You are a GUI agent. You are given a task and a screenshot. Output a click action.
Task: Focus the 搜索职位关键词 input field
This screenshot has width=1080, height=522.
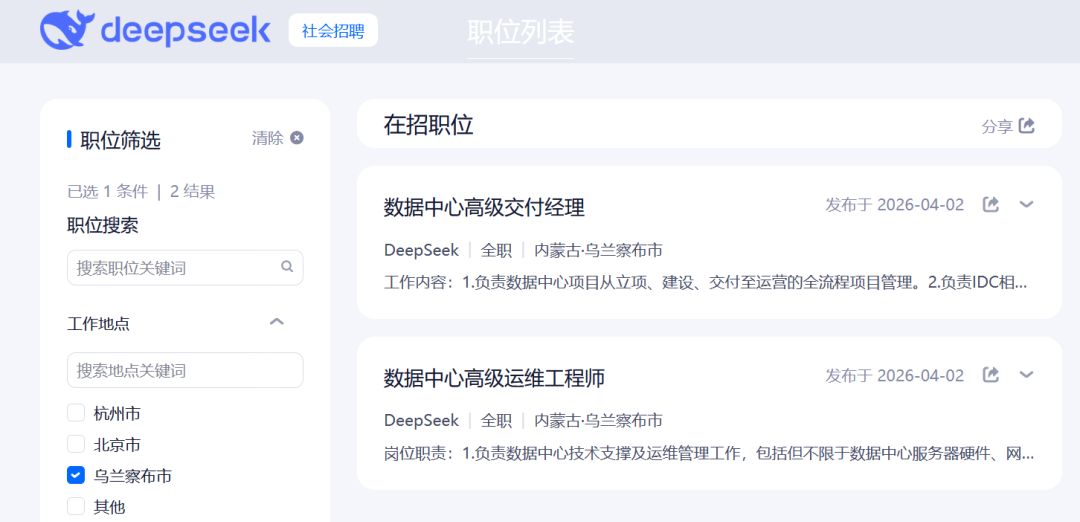(185, 267)
